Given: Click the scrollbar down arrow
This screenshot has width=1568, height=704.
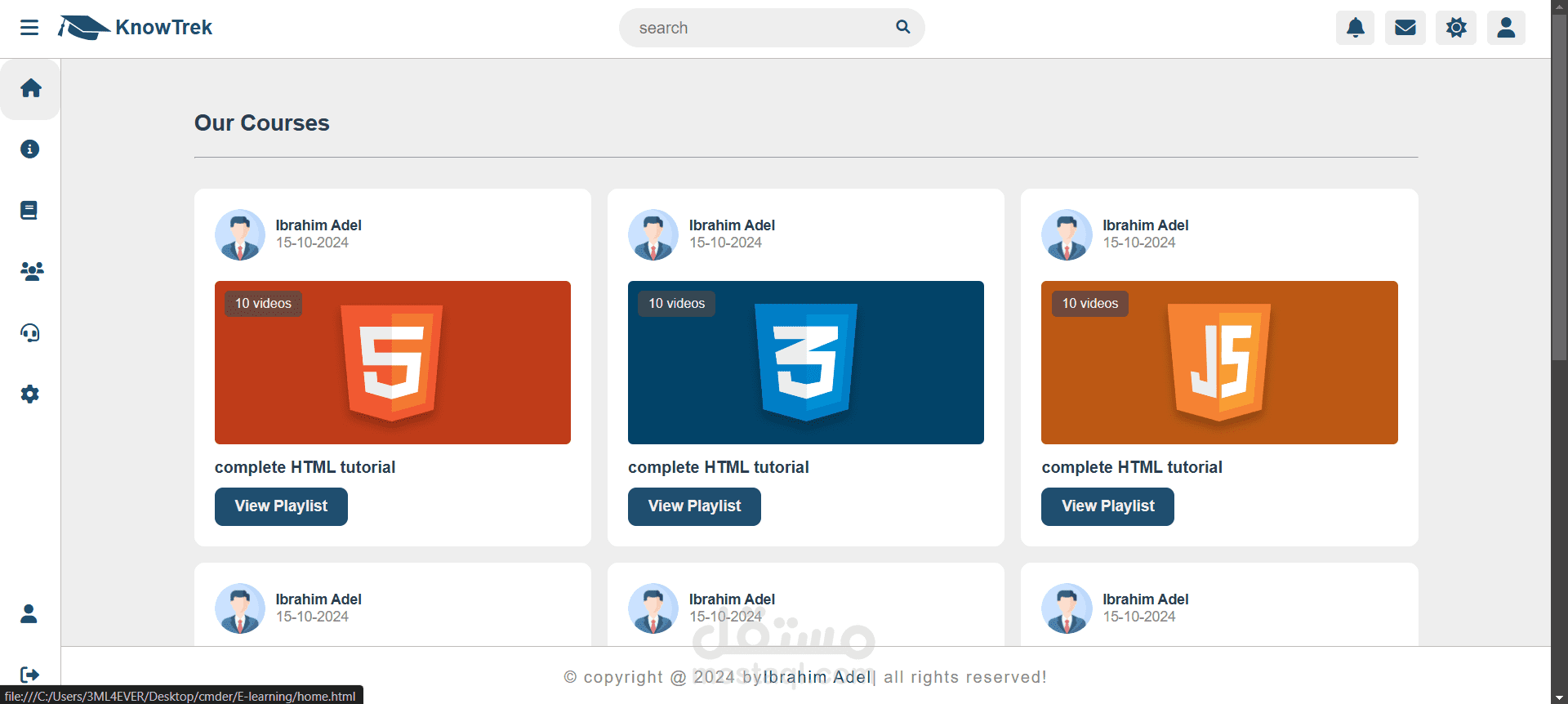Looking at the screenshot, I should [x=1560, y=697].
